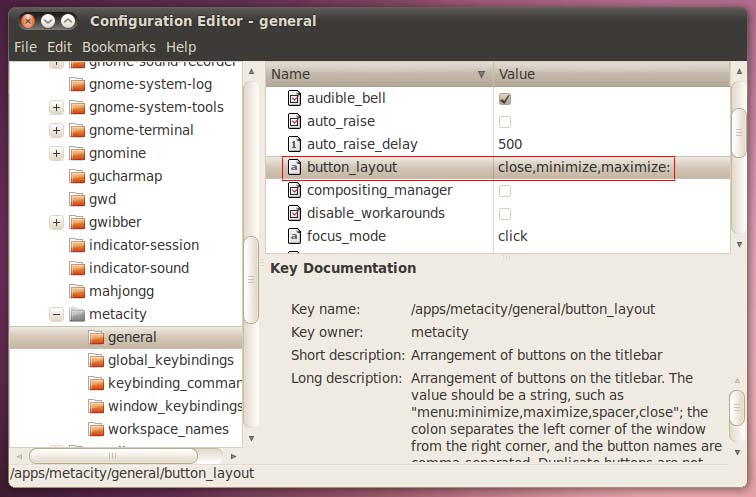756x497 pixels.
Task: Select the disable_workarounds row name
Action: tap(376, 213)
